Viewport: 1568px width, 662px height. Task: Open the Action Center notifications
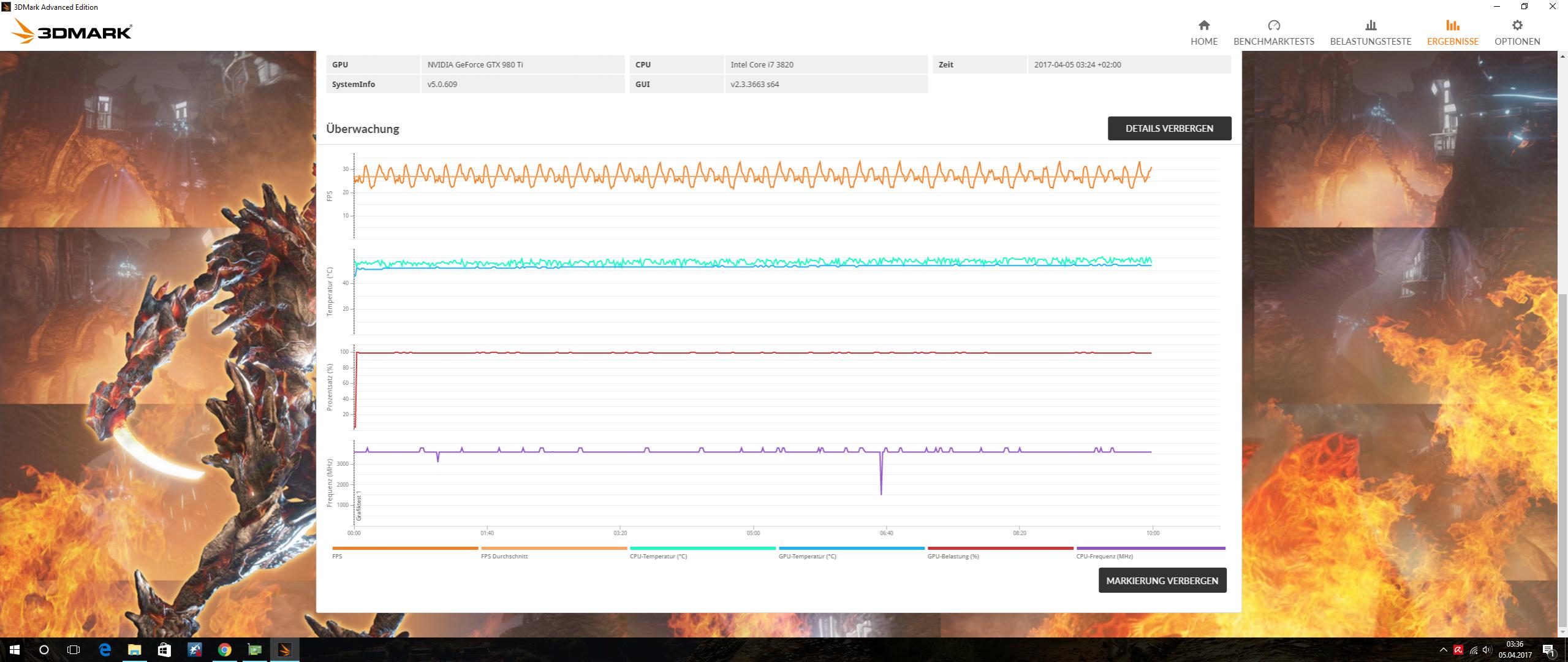point(1548,650)
